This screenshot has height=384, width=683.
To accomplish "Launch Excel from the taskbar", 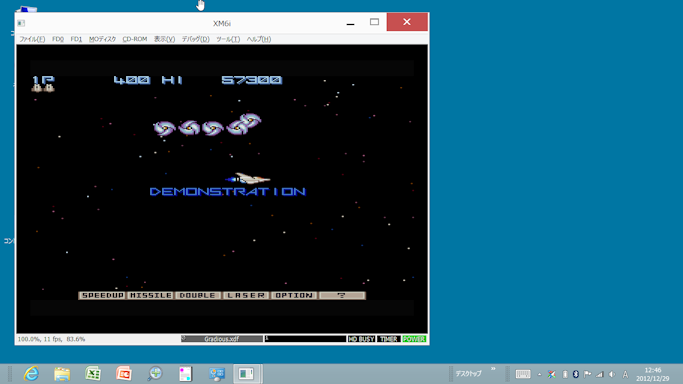I will click(93, 374).
